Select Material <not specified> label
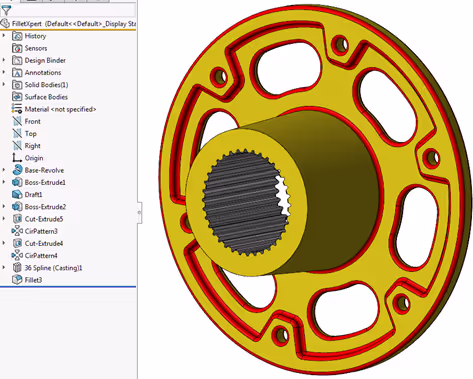473x379 pixels. tap(60, 109)
